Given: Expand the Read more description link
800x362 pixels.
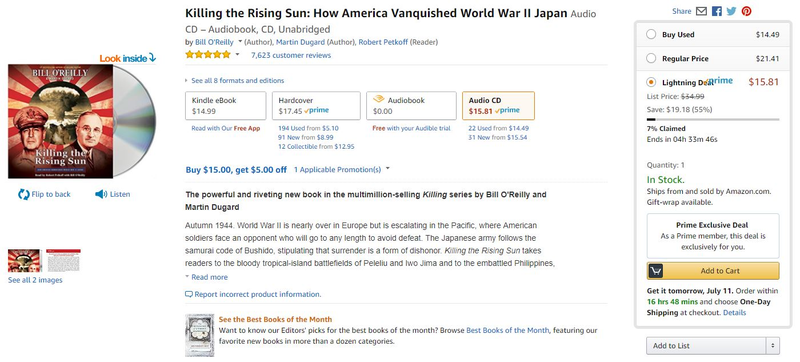Looking at the screenshot, I should click(207, 277).
